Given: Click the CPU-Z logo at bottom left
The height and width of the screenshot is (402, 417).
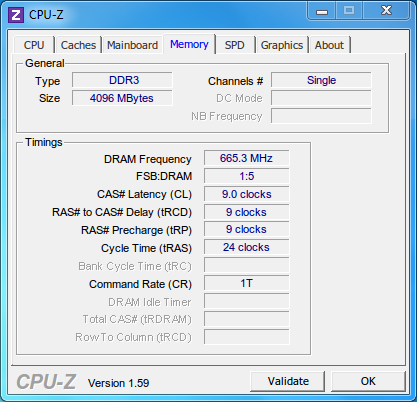Looking at the screenshot, I should [46, 382].
